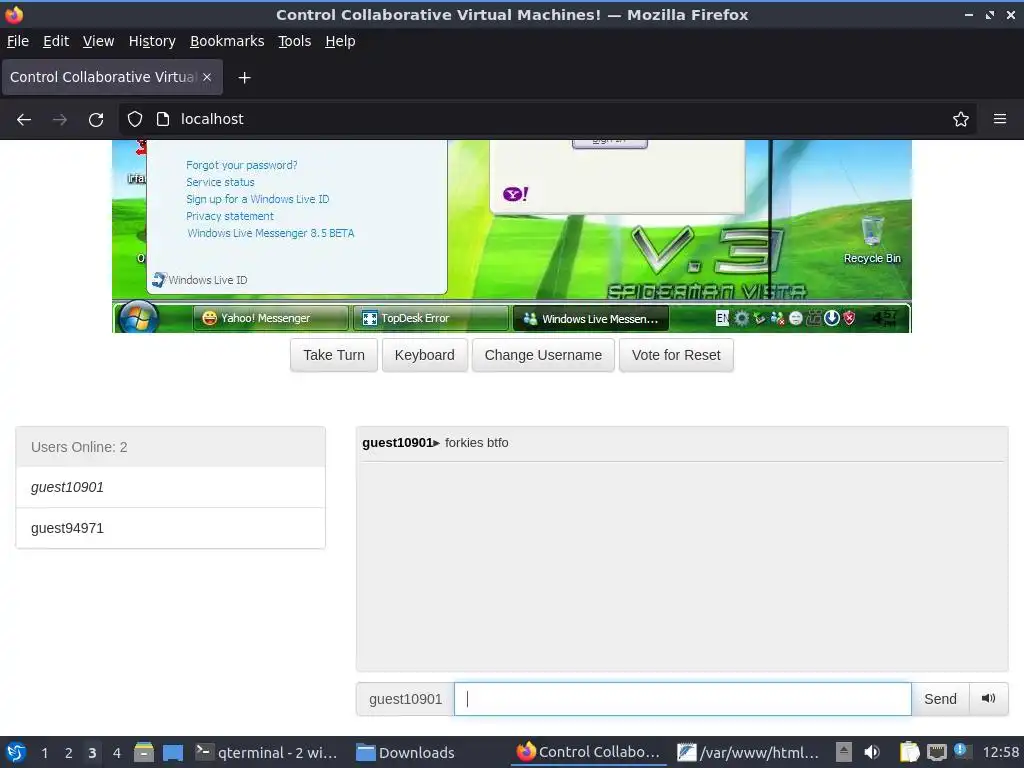Click the browser forward arrow
Screen dimensions: 1024x768
click(x=59, y=120)
